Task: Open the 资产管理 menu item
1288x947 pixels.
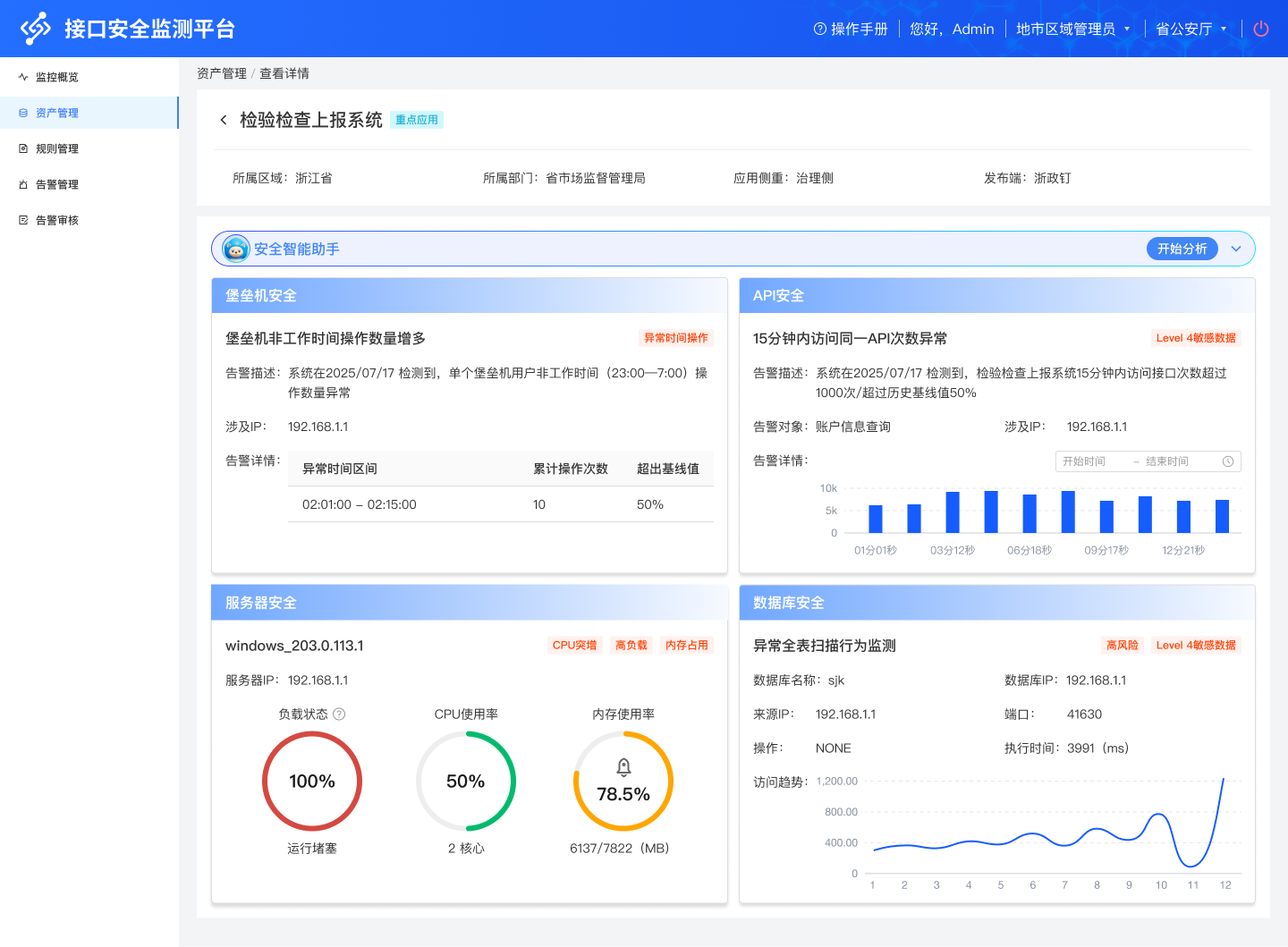Action: 89,113
